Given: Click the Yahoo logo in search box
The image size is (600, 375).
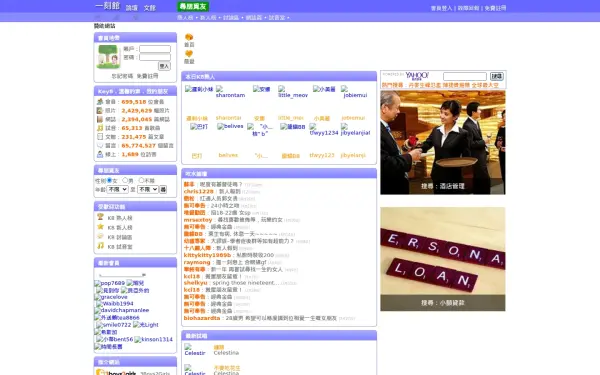Looking at the screenshot, I should pyautogui.click(x=417, y=75).
